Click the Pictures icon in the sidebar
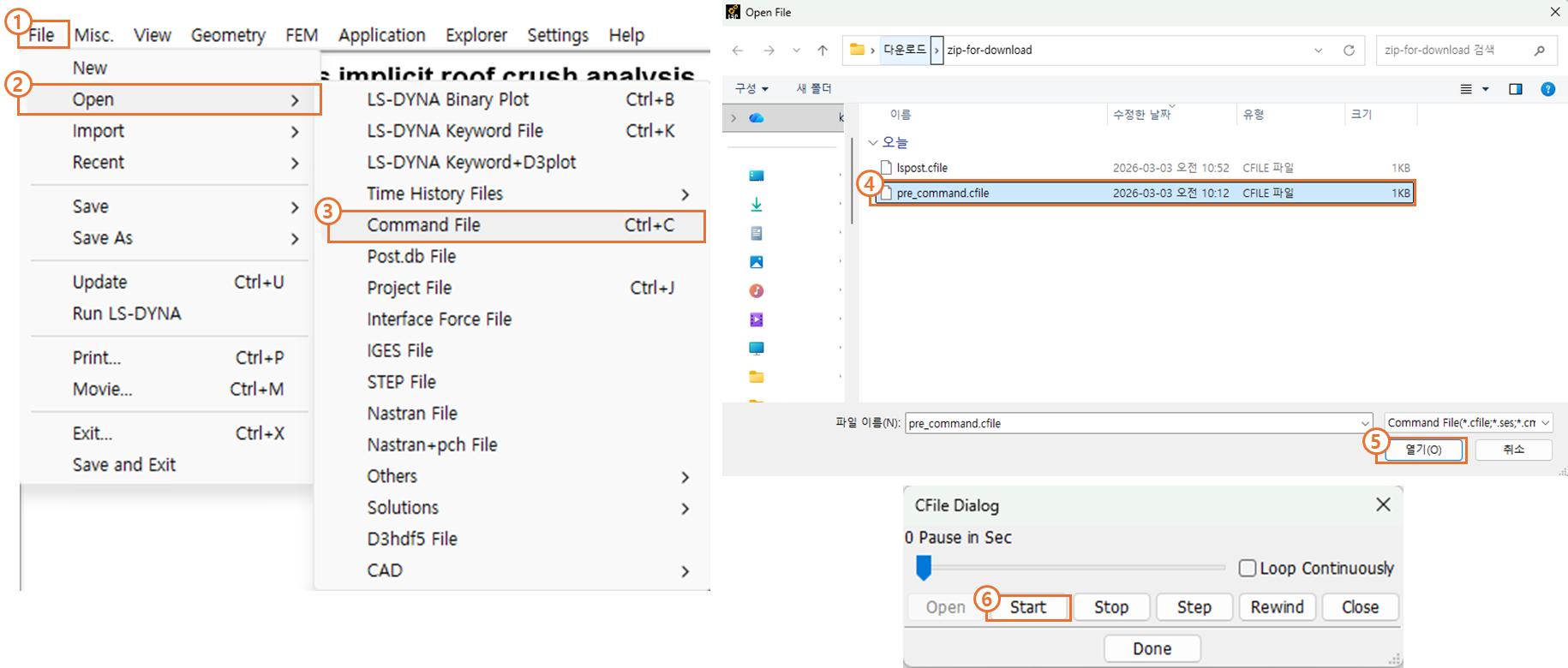The image size is (1568, 668). click(757, 262)
